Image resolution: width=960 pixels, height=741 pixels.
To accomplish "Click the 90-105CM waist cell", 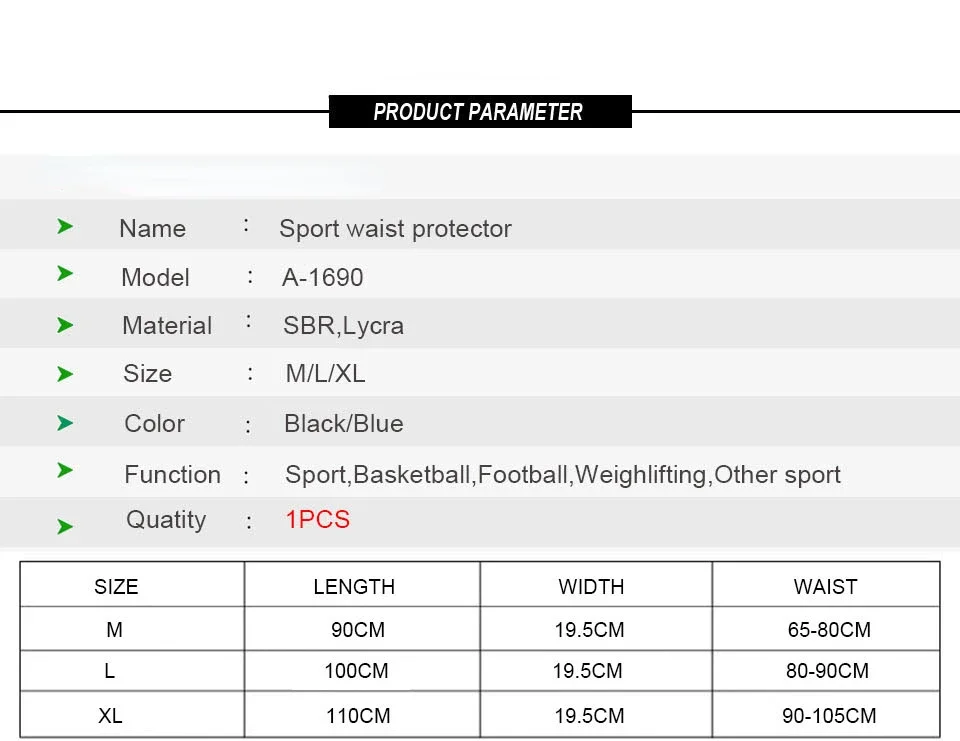I will [829, 715].
